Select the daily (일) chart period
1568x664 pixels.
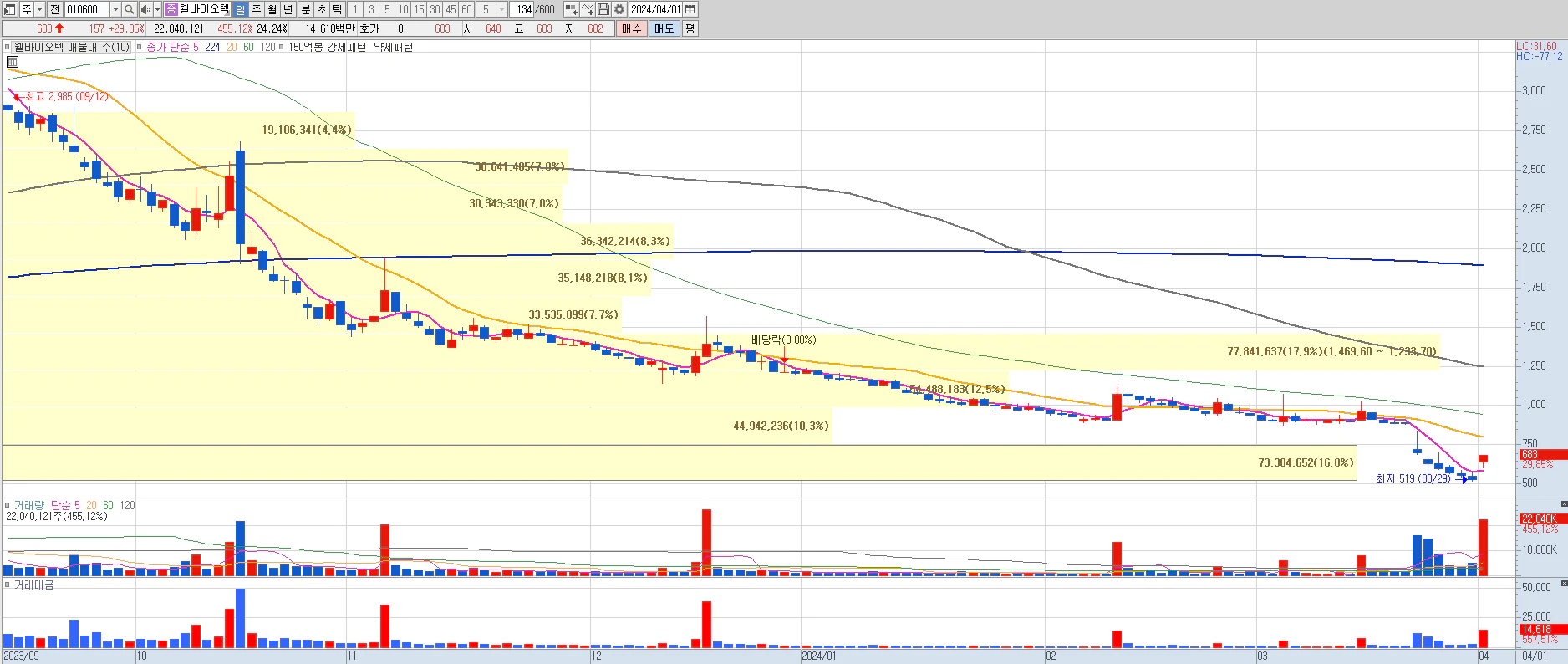[241, 9]
